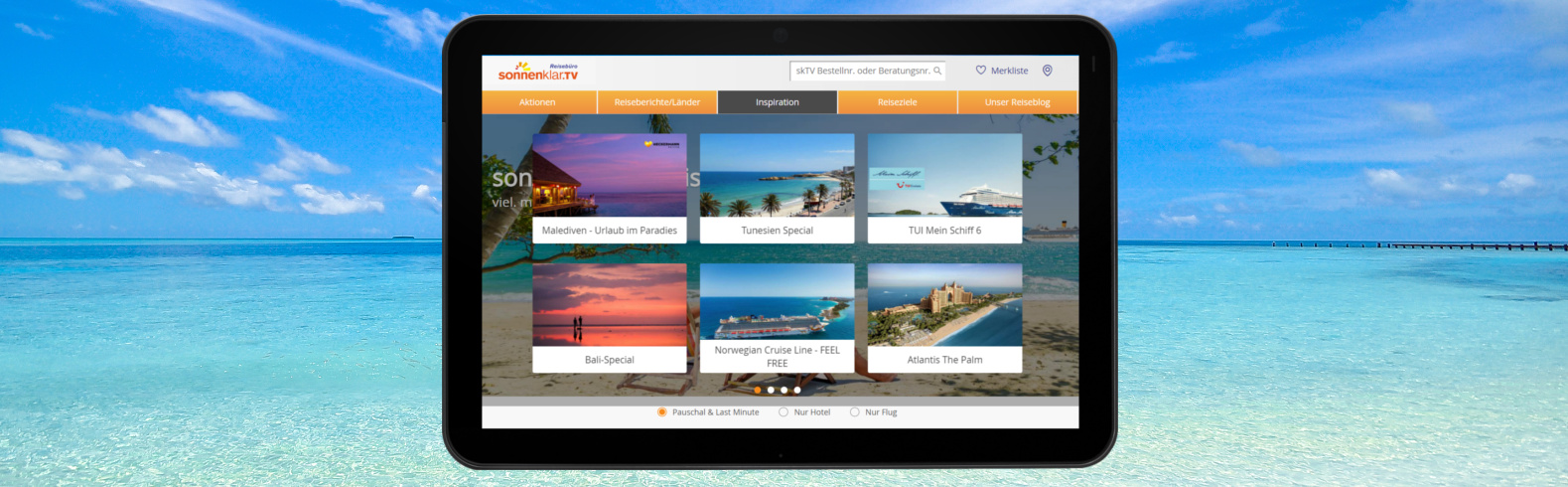Focus the skTV Bestellnr. search field
Viewport: 1568px width, 487px height.
click(860, 71)
